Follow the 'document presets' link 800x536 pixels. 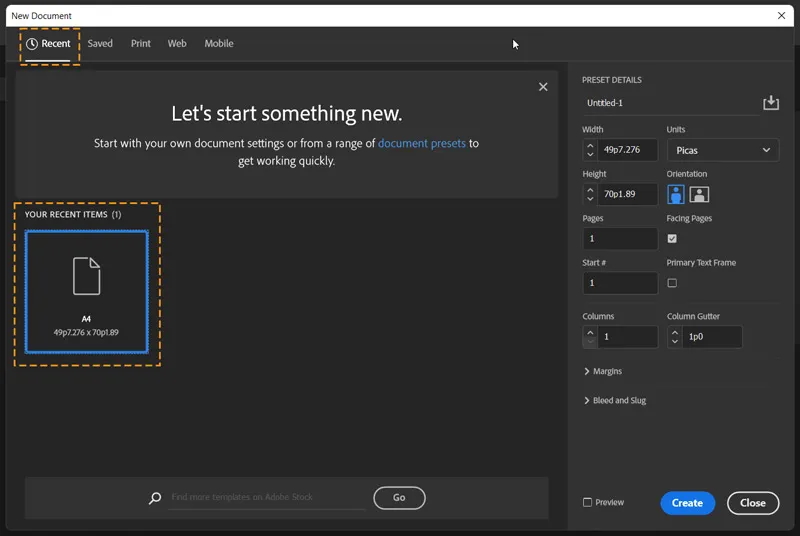click(x=421, y=143)
